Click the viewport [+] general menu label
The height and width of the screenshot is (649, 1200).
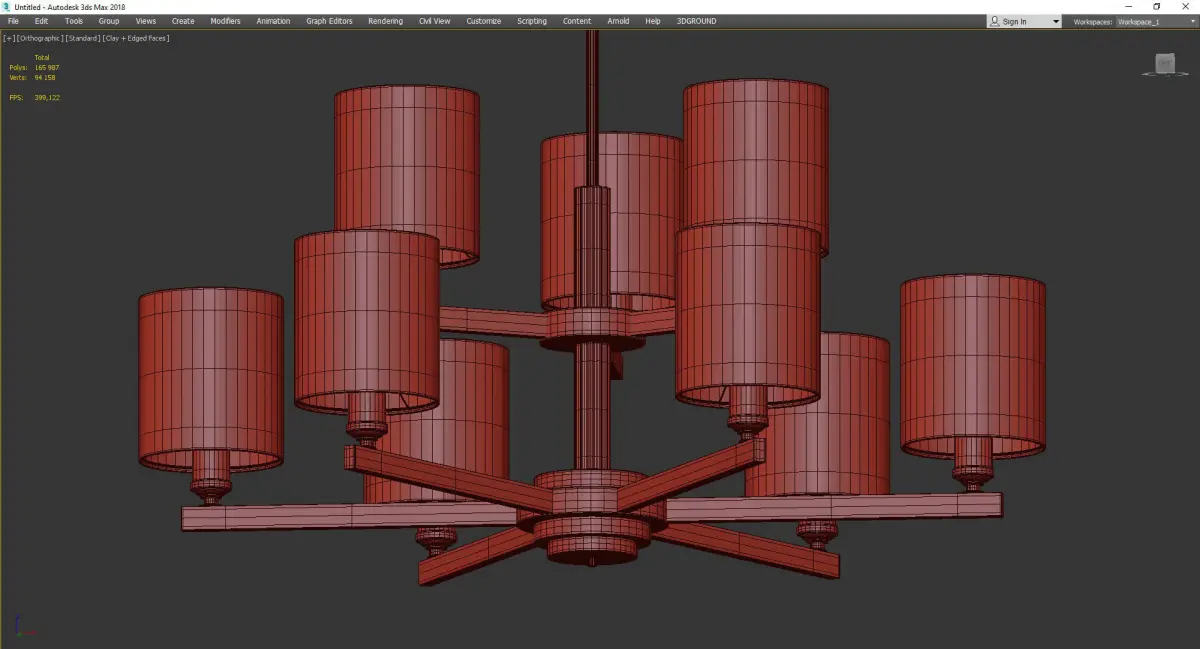pos(9,38)
